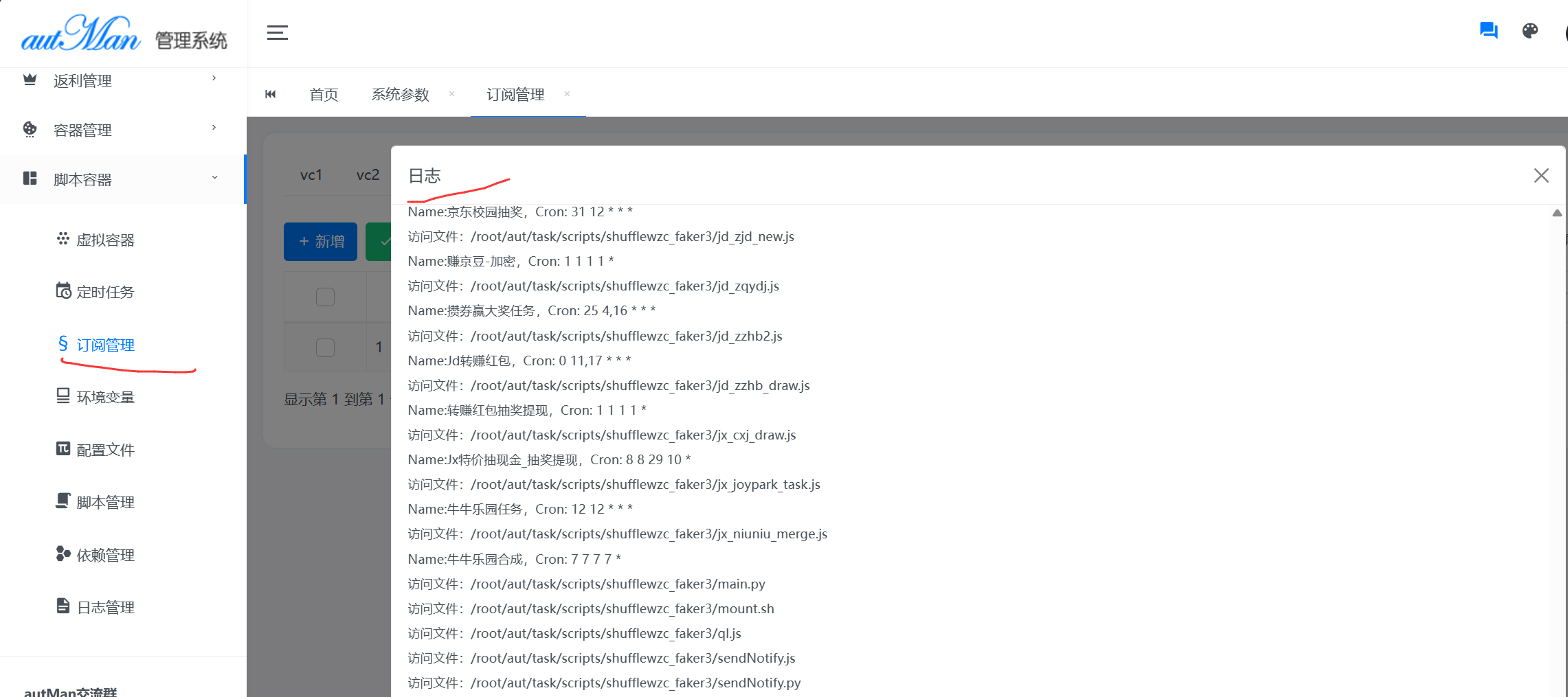Image resolution: width=1568 pixels, height=697 pixels.
Task: Click the log scrollbar up arrow
Action: coord(1557,213)
